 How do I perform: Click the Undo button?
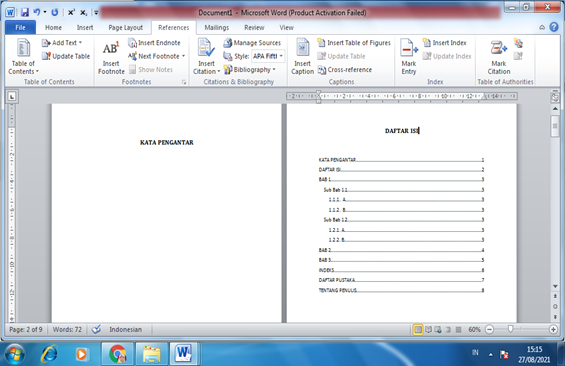coord(36,12)
